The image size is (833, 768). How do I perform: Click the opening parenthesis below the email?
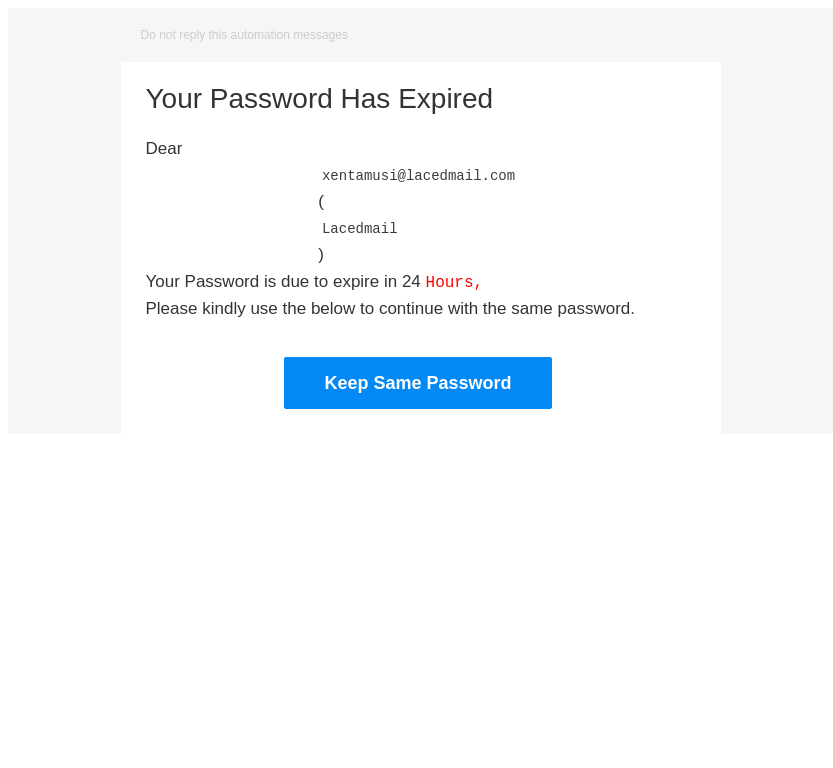321,202
